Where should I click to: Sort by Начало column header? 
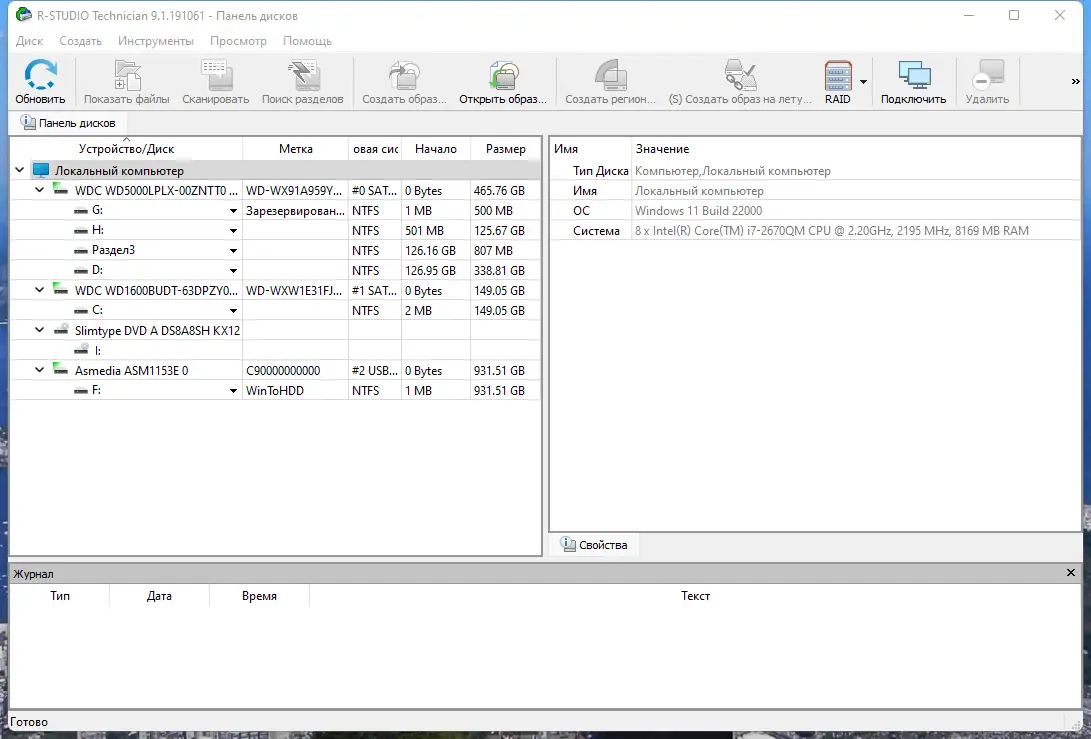[x=436, y=149]
